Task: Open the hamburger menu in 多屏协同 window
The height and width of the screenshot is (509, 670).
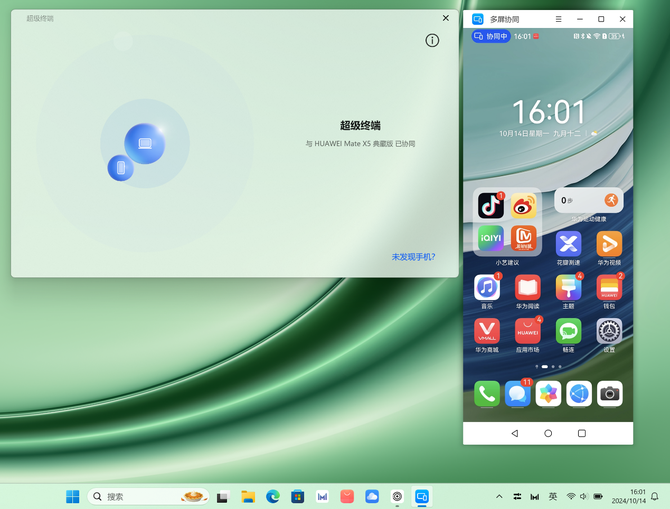Action: point(558,19)
